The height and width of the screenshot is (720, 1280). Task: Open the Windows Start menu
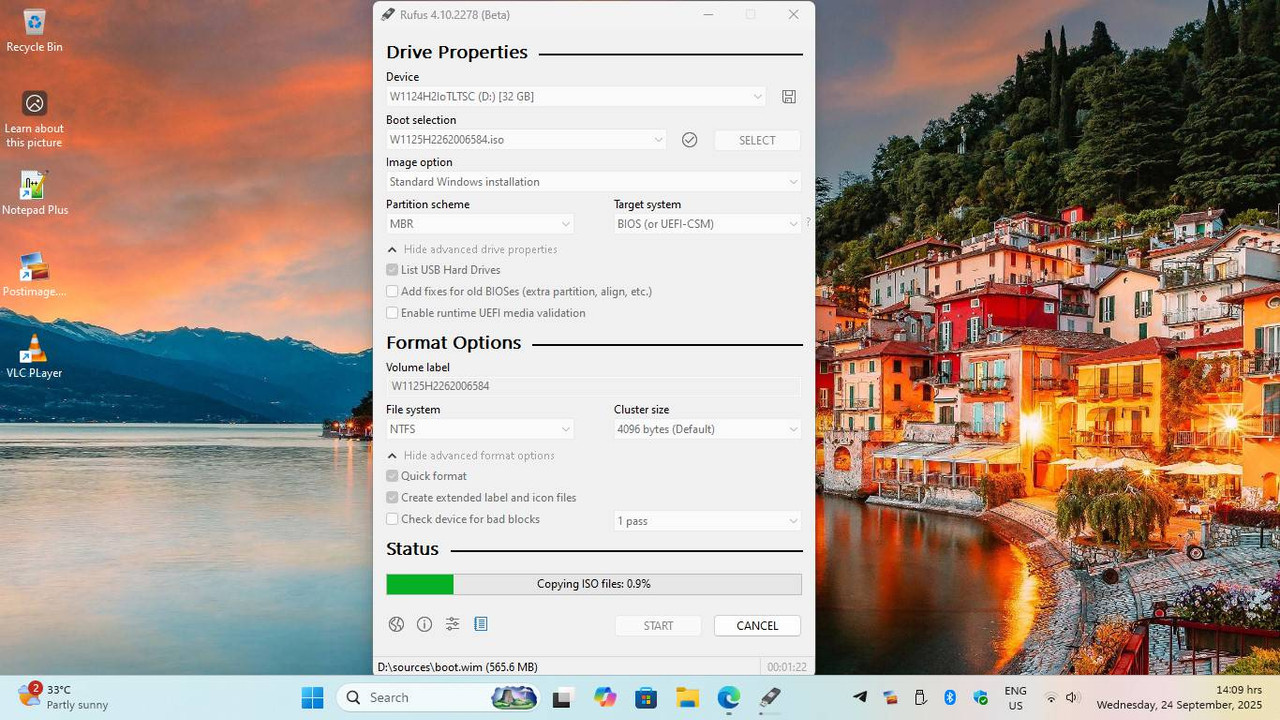312,697
